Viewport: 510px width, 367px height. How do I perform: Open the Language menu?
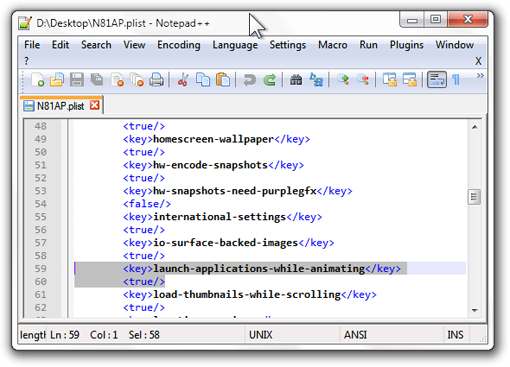235,45
